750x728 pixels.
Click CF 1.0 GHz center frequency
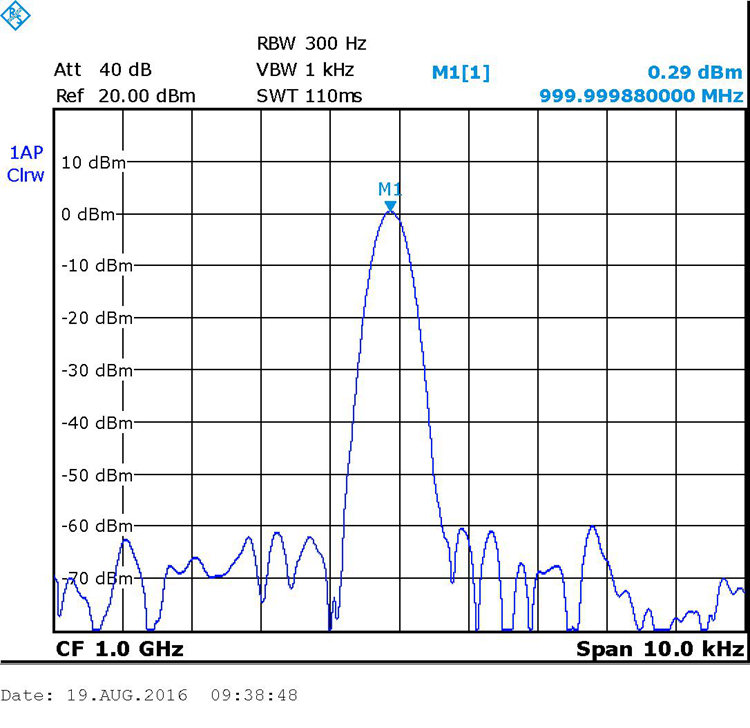(120, 649)
